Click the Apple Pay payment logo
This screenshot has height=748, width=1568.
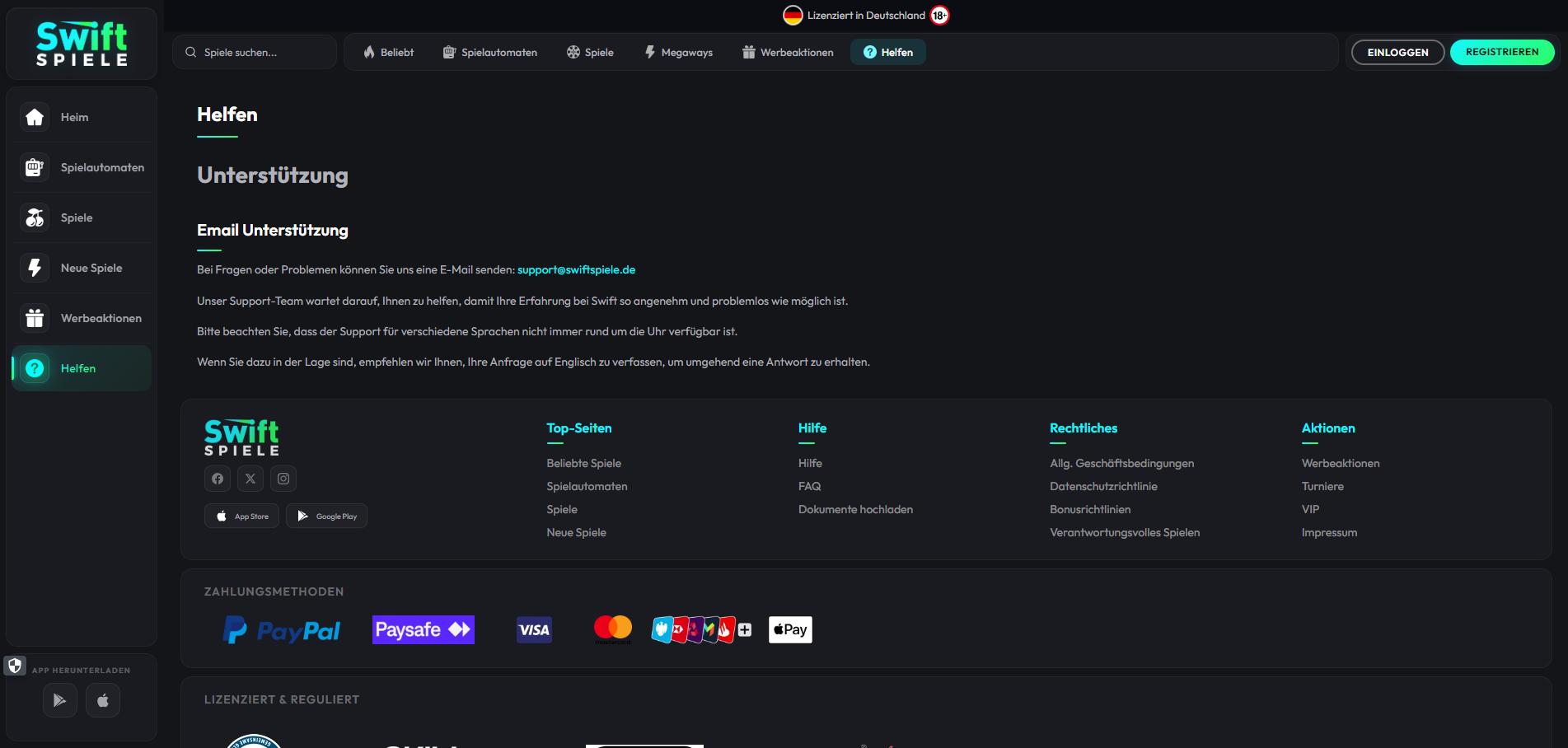point(790,629)
